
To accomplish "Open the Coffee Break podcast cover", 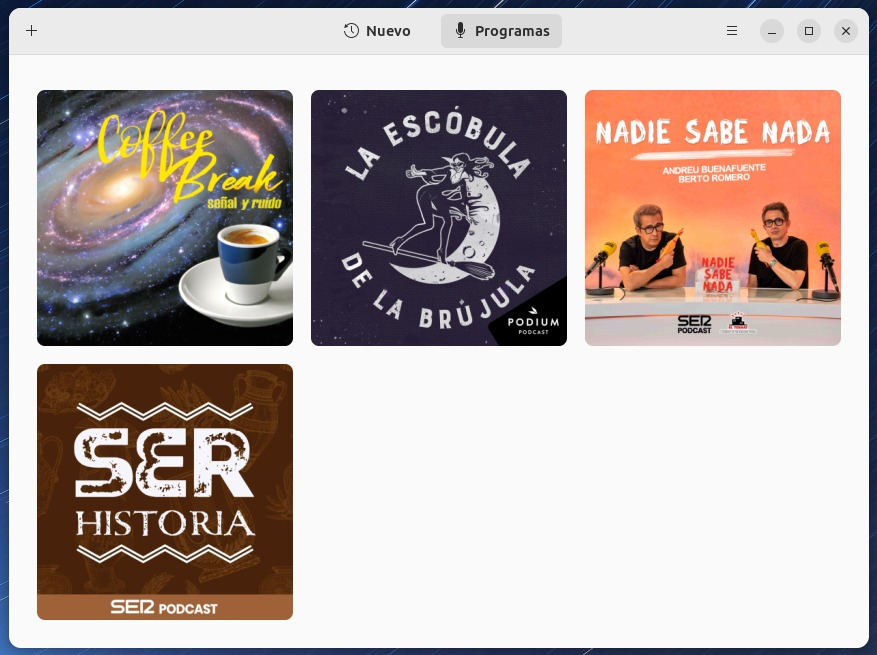I will coord(165,218).
